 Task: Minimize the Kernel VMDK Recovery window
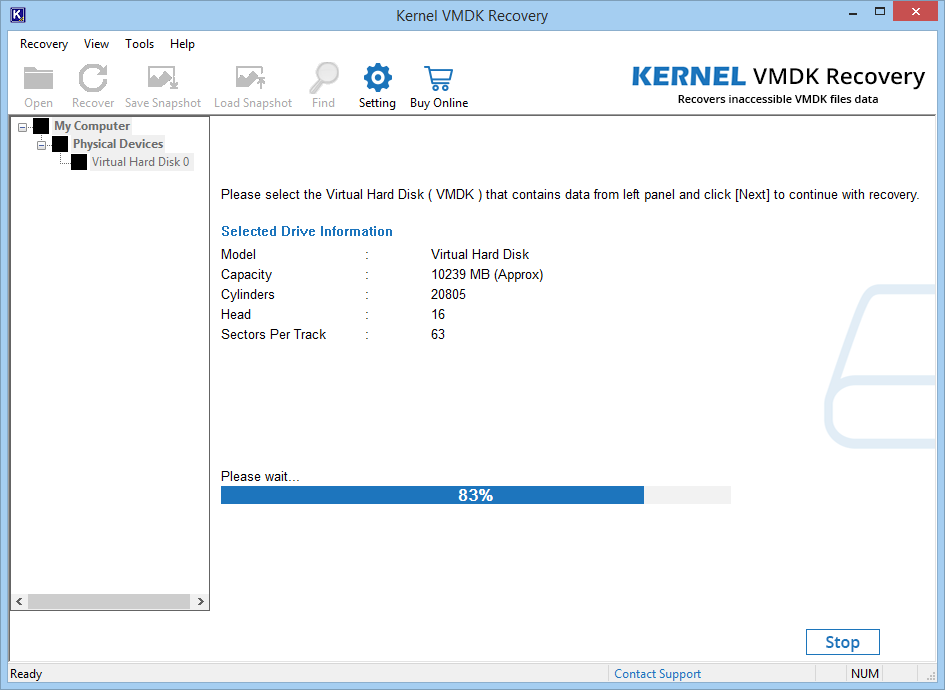click(853, 13)
